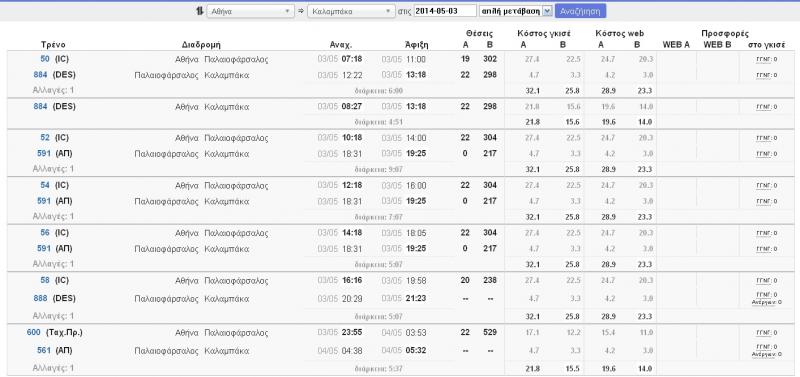The height and width of the screenshot is (377, 800).
Task: Select arrival time 03:53
Action: [x=416, y=333]
